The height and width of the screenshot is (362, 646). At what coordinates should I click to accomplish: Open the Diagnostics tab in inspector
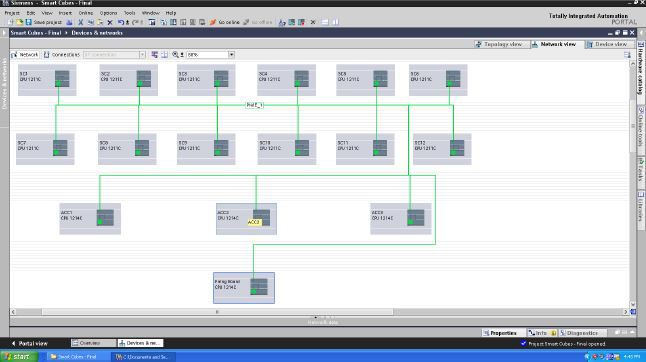582,333
